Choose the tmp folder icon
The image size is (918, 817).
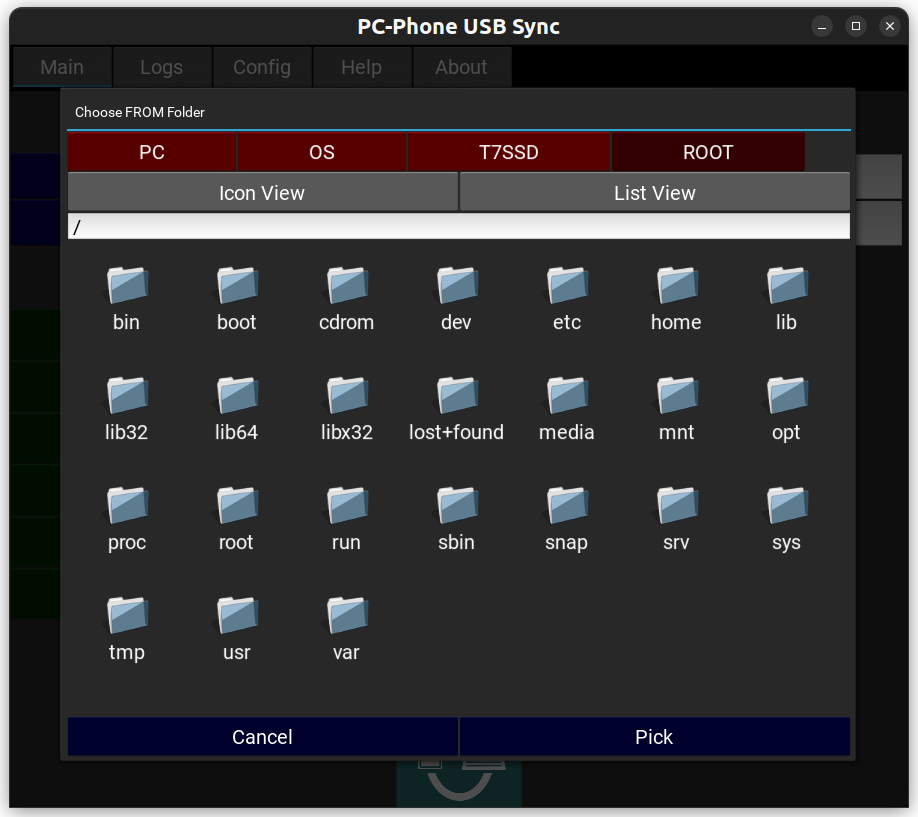127,617
